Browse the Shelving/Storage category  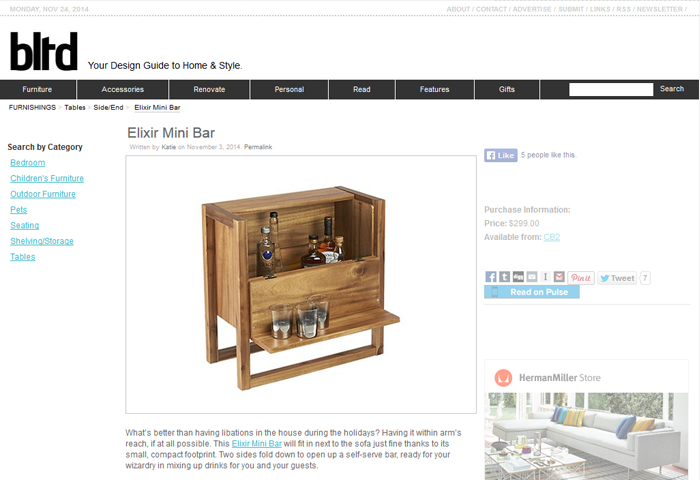tap(42, 241)
